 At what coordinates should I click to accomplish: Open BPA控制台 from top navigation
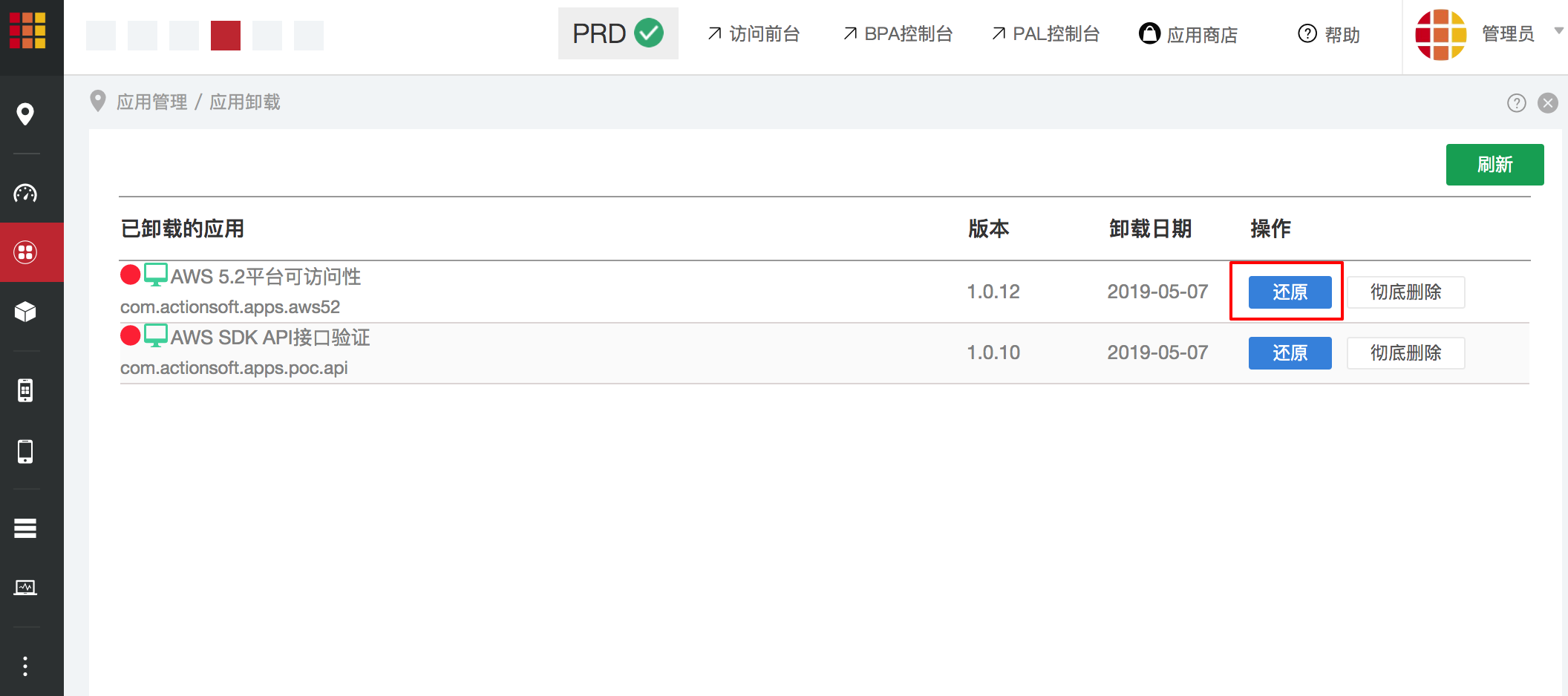[898, 34]
